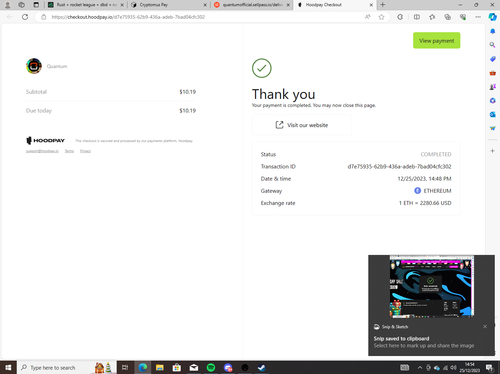Open Collections in the toolbar
500x374 pixels.
[448, 17]
